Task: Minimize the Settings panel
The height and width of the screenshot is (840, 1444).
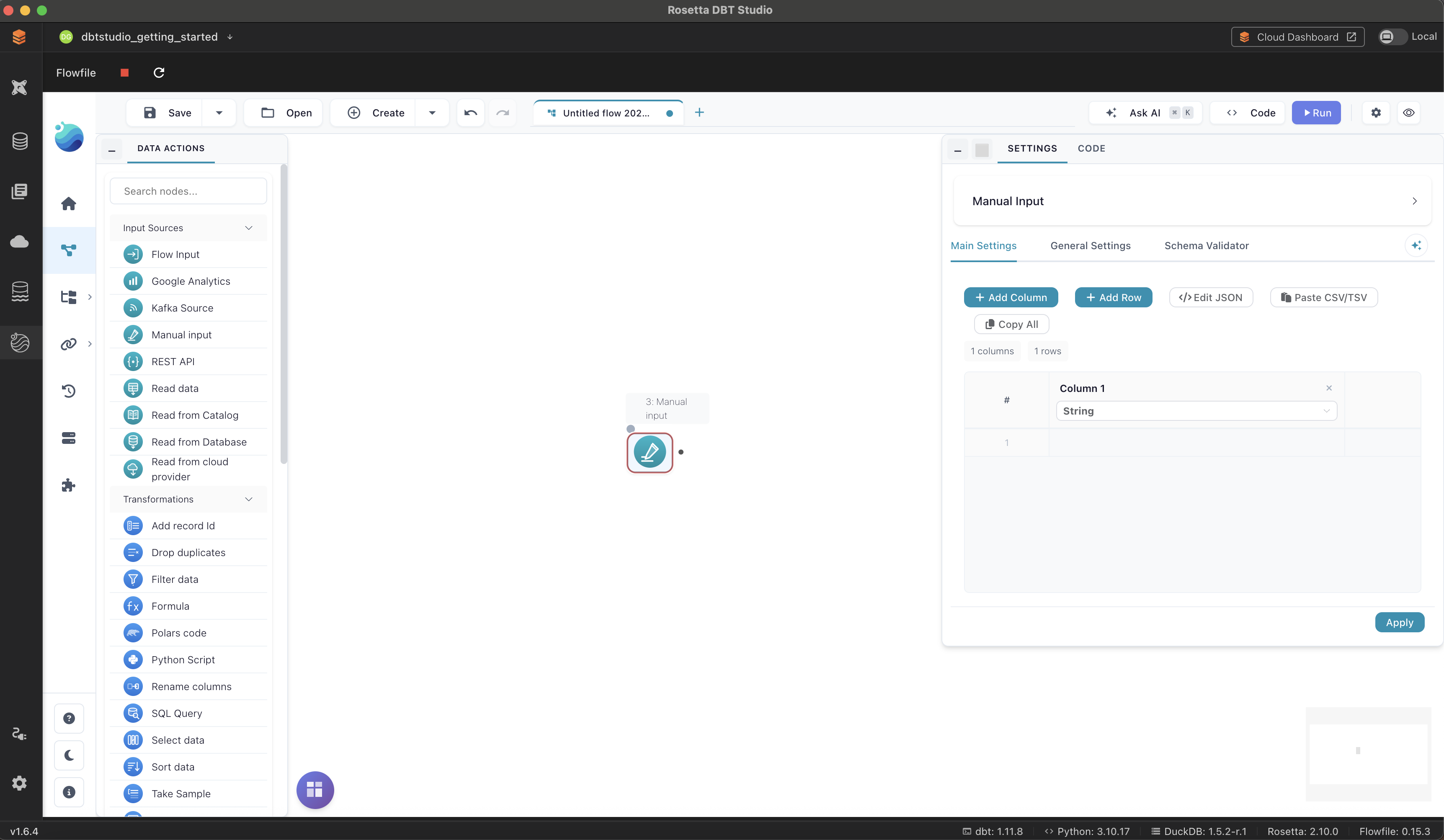Action: 957,149
